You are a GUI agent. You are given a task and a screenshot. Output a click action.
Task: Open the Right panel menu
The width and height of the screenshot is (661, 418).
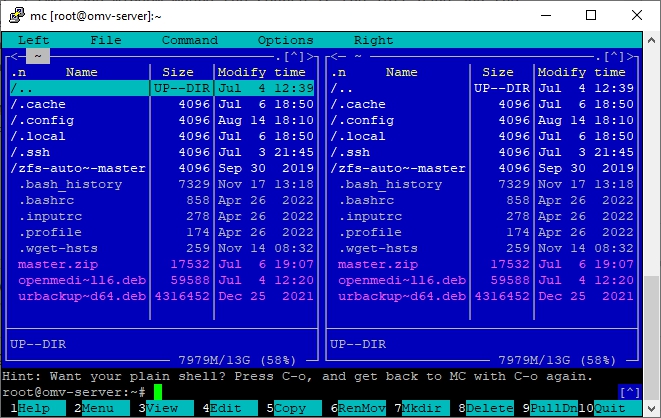(x=373, y=40)
